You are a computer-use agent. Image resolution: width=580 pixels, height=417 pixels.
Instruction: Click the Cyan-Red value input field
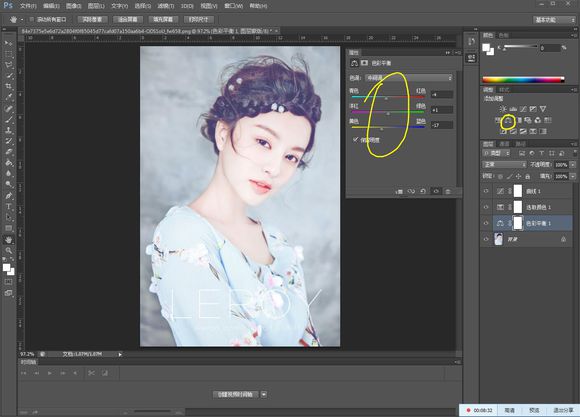point(442,95)
